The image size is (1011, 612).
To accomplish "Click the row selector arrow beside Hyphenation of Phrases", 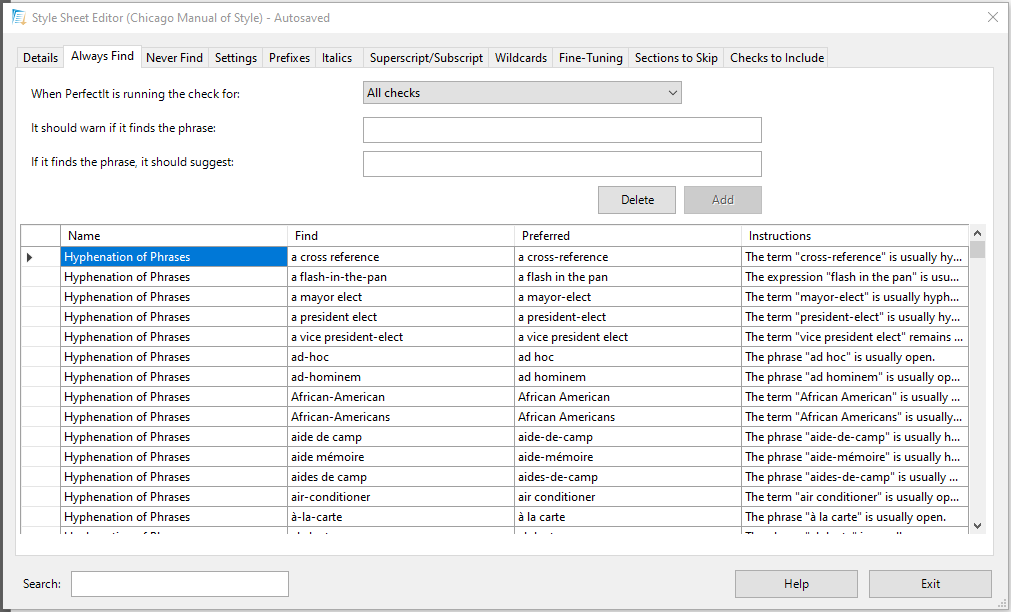I will click(x=31, y=256).
